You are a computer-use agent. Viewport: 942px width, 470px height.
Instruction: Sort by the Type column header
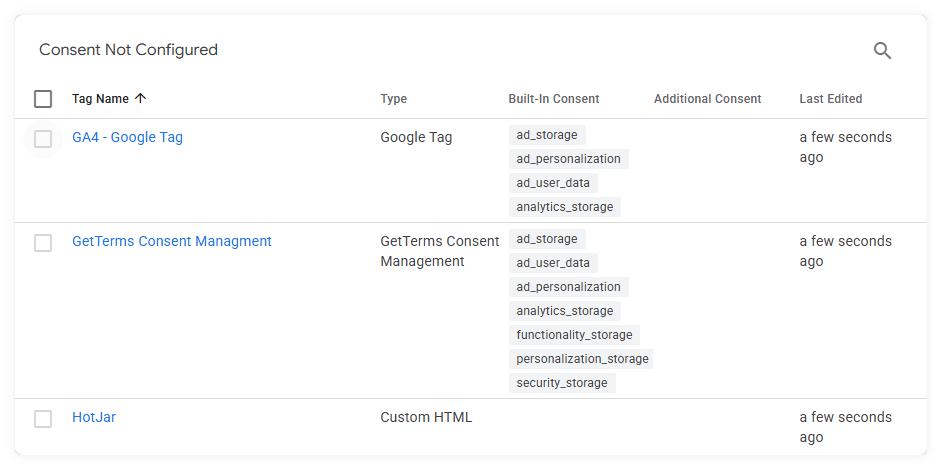tap(394, 99)
